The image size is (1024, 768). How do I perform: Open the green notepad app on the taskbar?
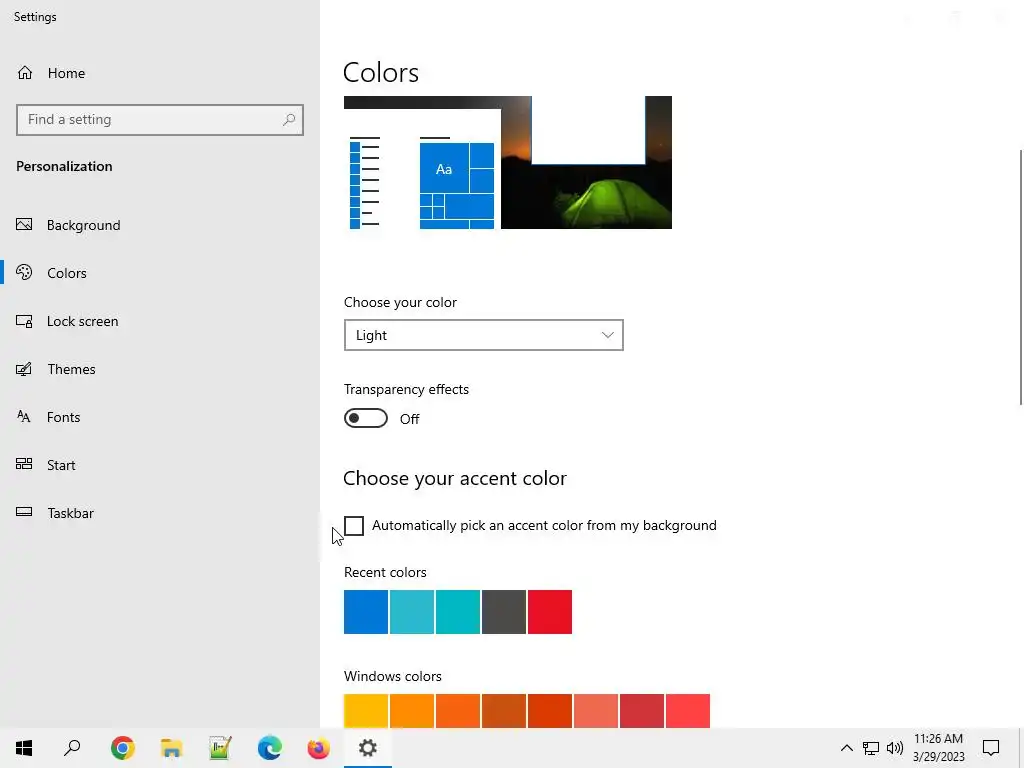click(x=221, y=748)
